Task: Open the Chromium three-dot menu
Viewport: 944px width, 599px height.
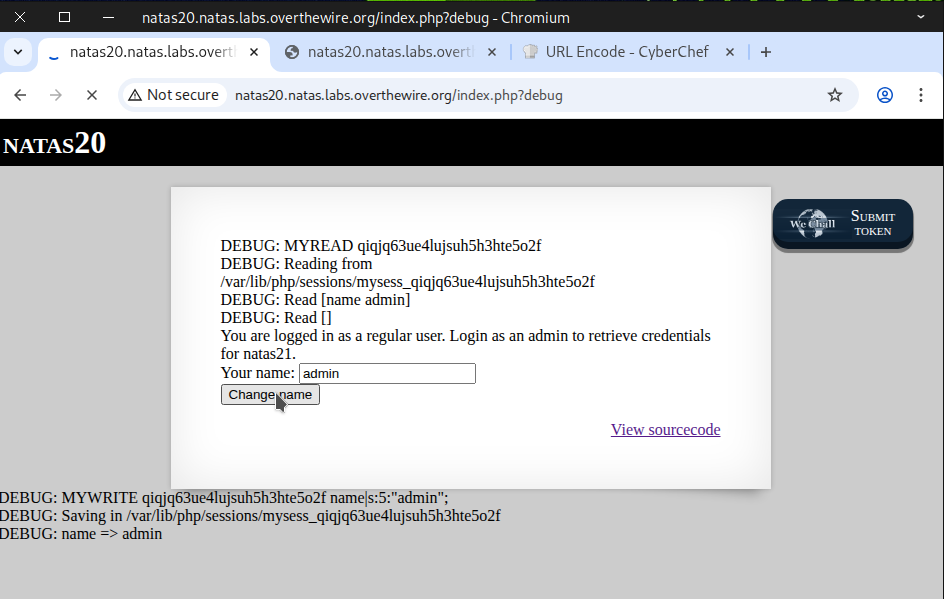Action: 921,95
